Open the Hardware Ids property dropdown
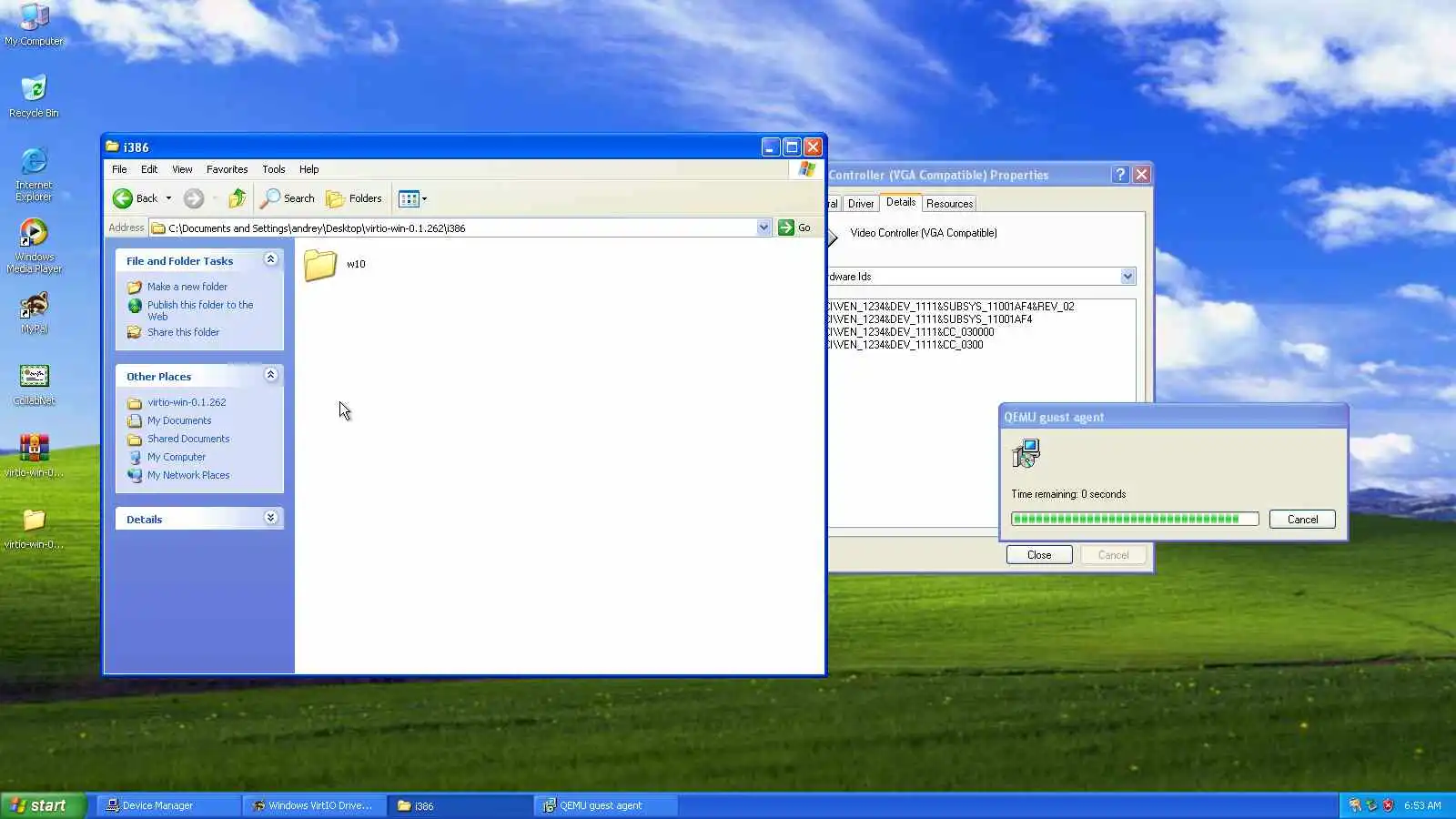1456x819 pixels. pos(1127,277)
